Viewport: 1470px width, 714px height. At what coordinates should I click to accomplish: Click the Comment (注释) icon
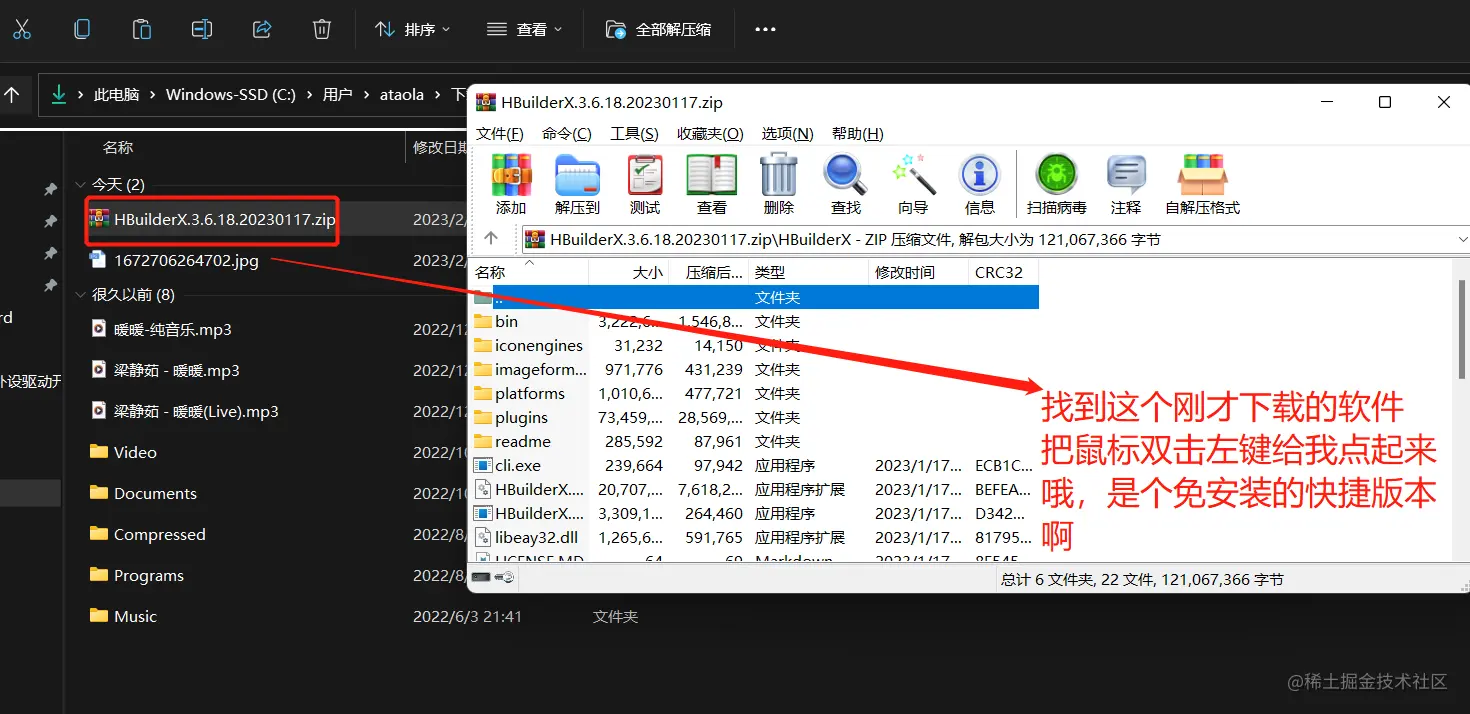pyautogui.click(x=1126, y=184)
